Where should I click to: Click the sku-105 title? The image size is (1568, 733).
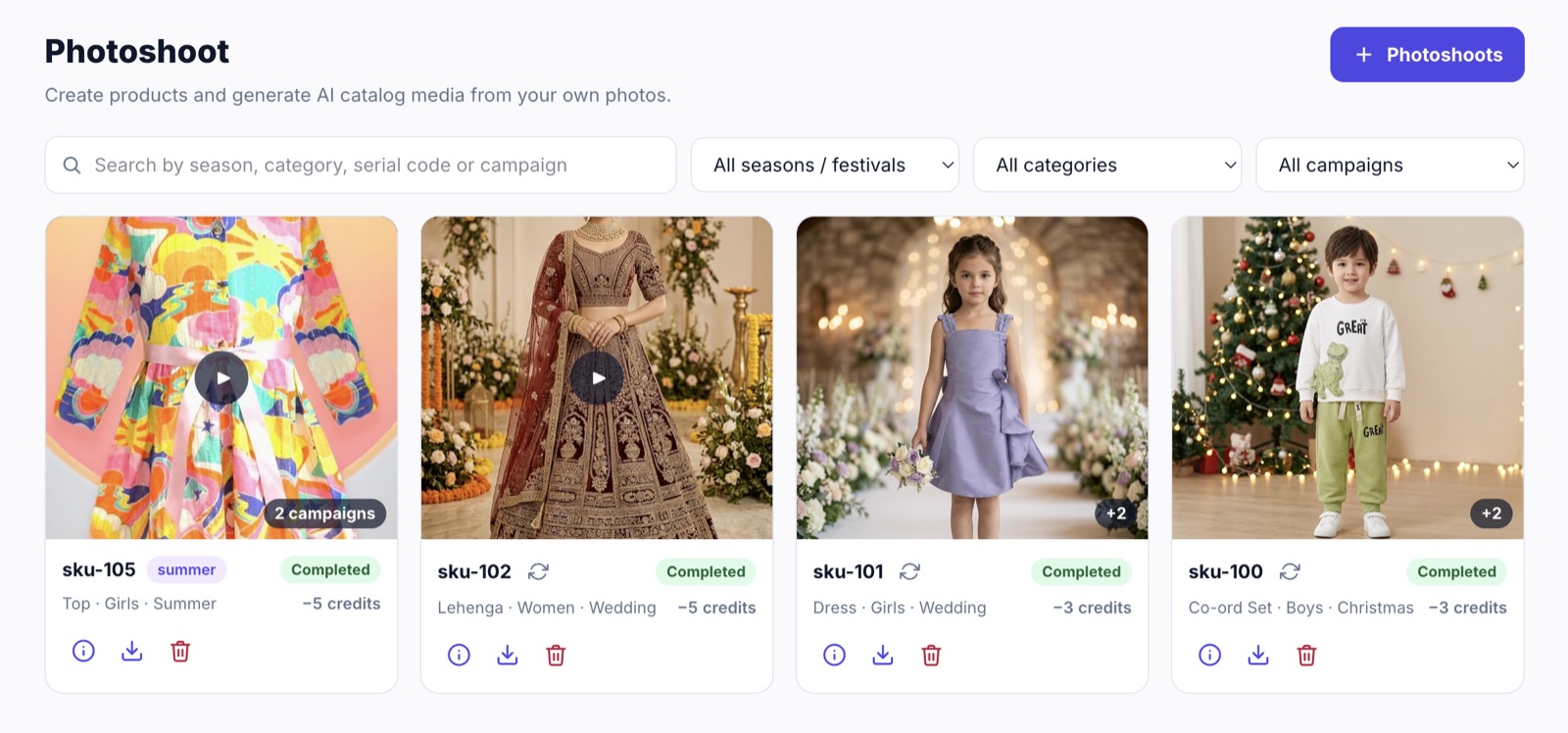pyautogui.click(x=99, y=569)
